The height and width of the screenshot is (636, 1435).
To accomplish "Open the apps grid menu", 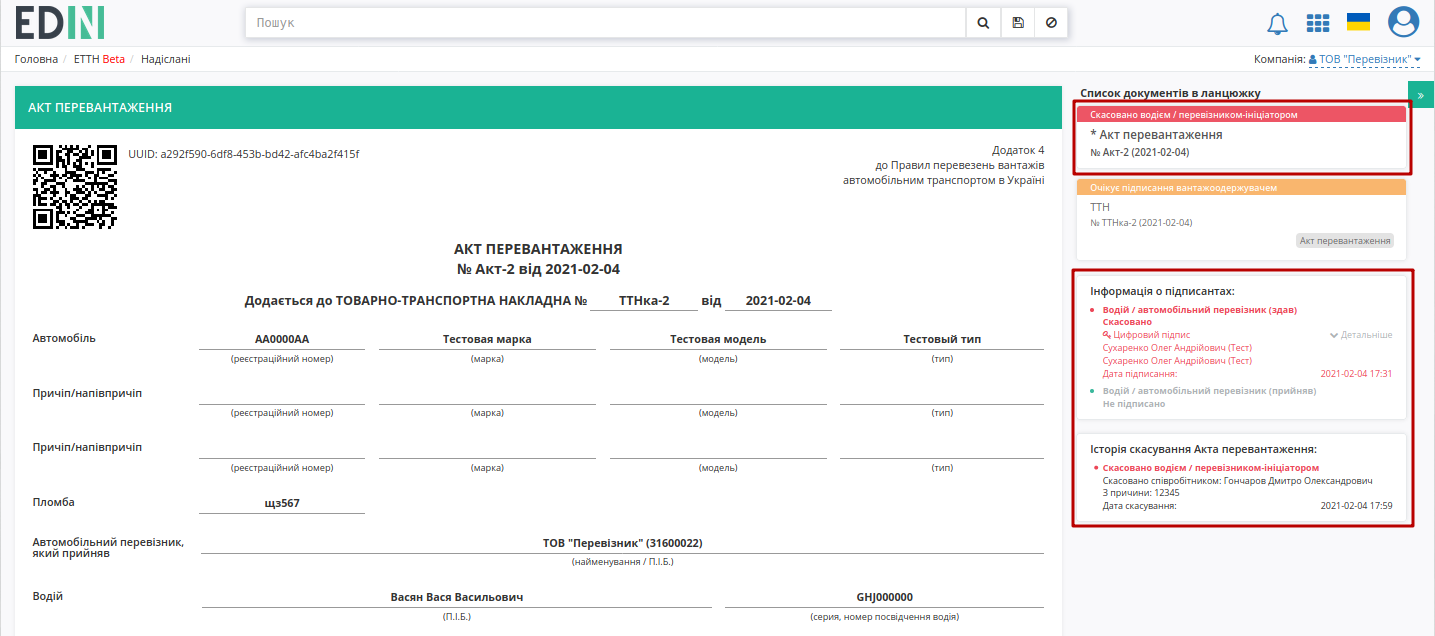I will pos(1318,23).
